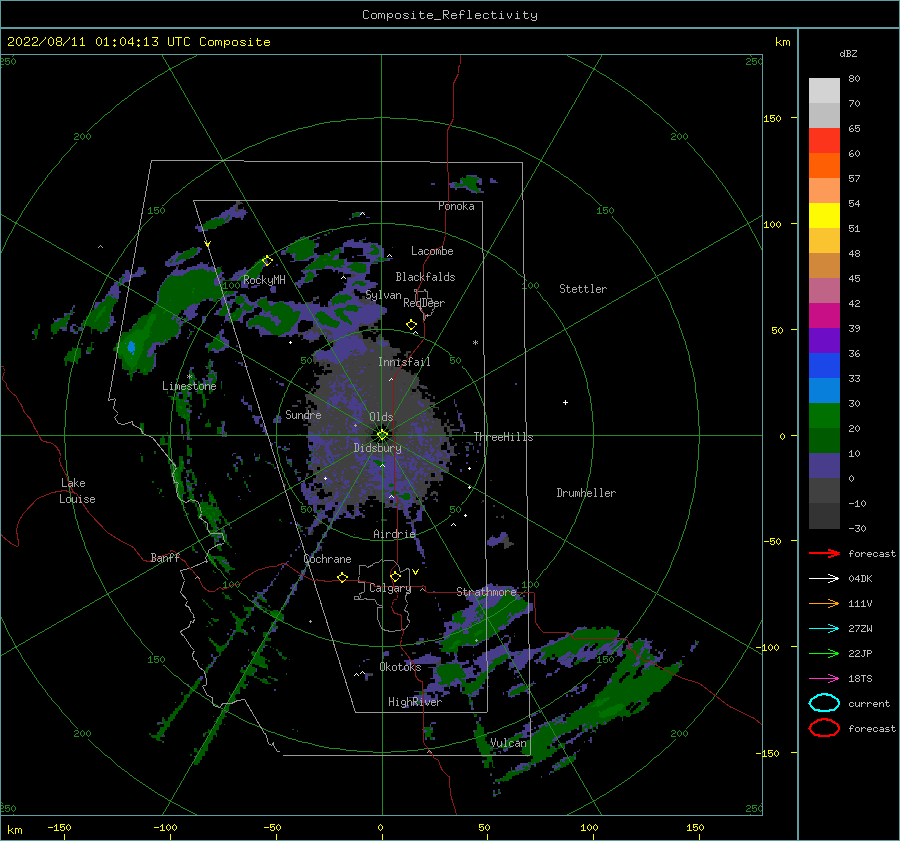The image size is (900, 841).
Task: Click the Composite_Reflectivity title
Action: [449, 15]
